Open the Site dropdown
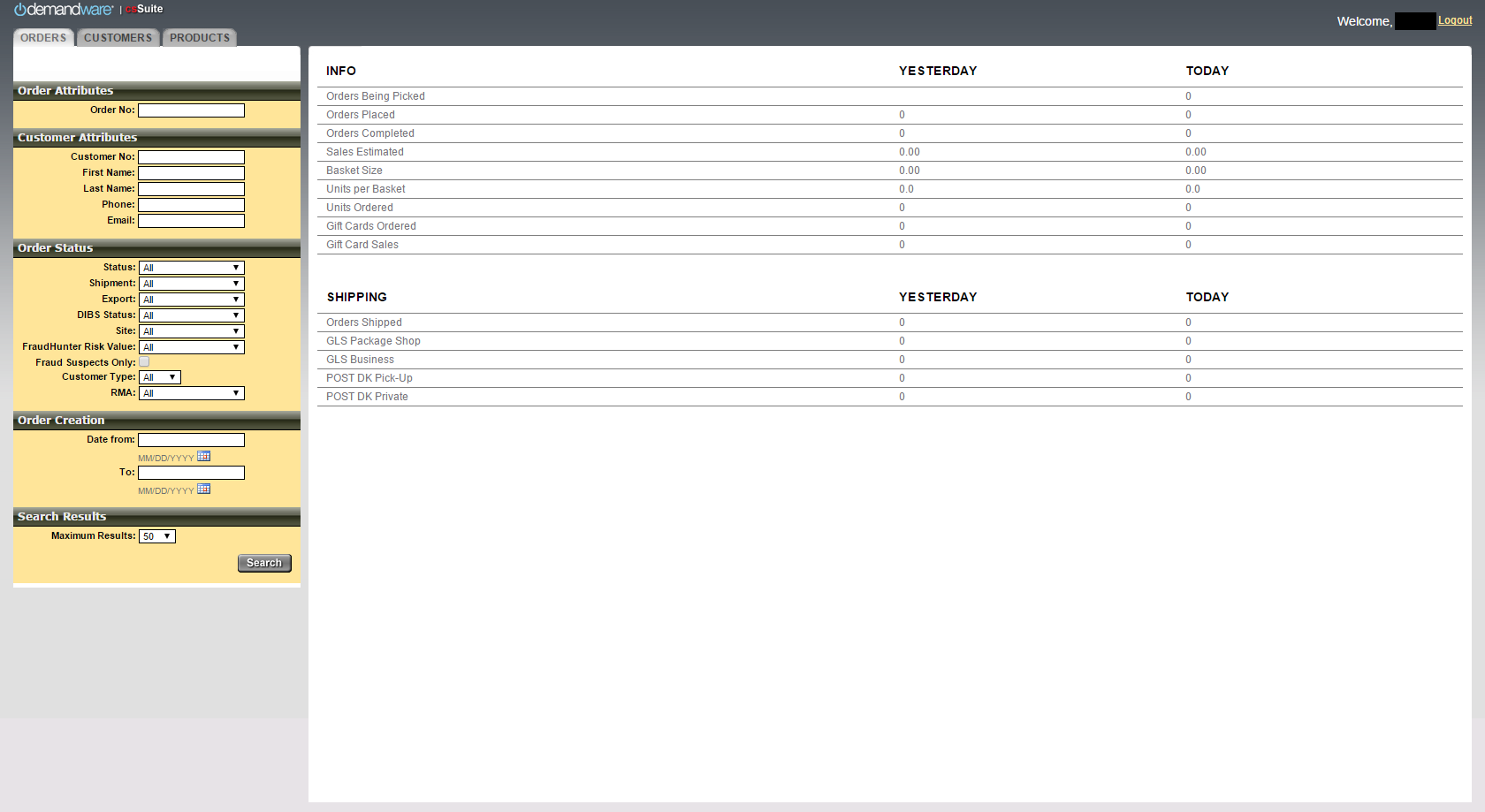Screen dimensions: 1485x812 click(x=191, y=330)
